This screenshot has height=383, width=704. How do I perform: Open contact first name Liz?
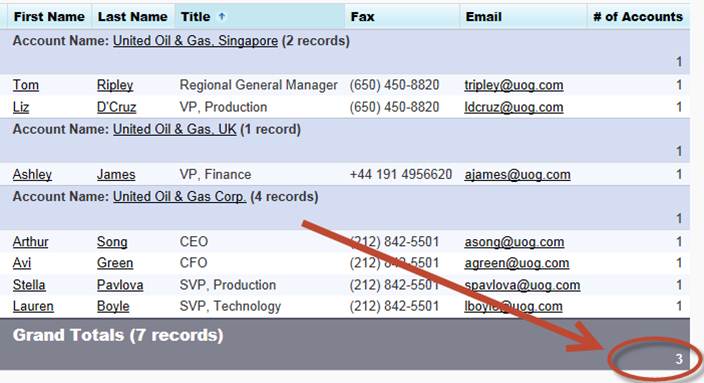[x=21, y=107]
